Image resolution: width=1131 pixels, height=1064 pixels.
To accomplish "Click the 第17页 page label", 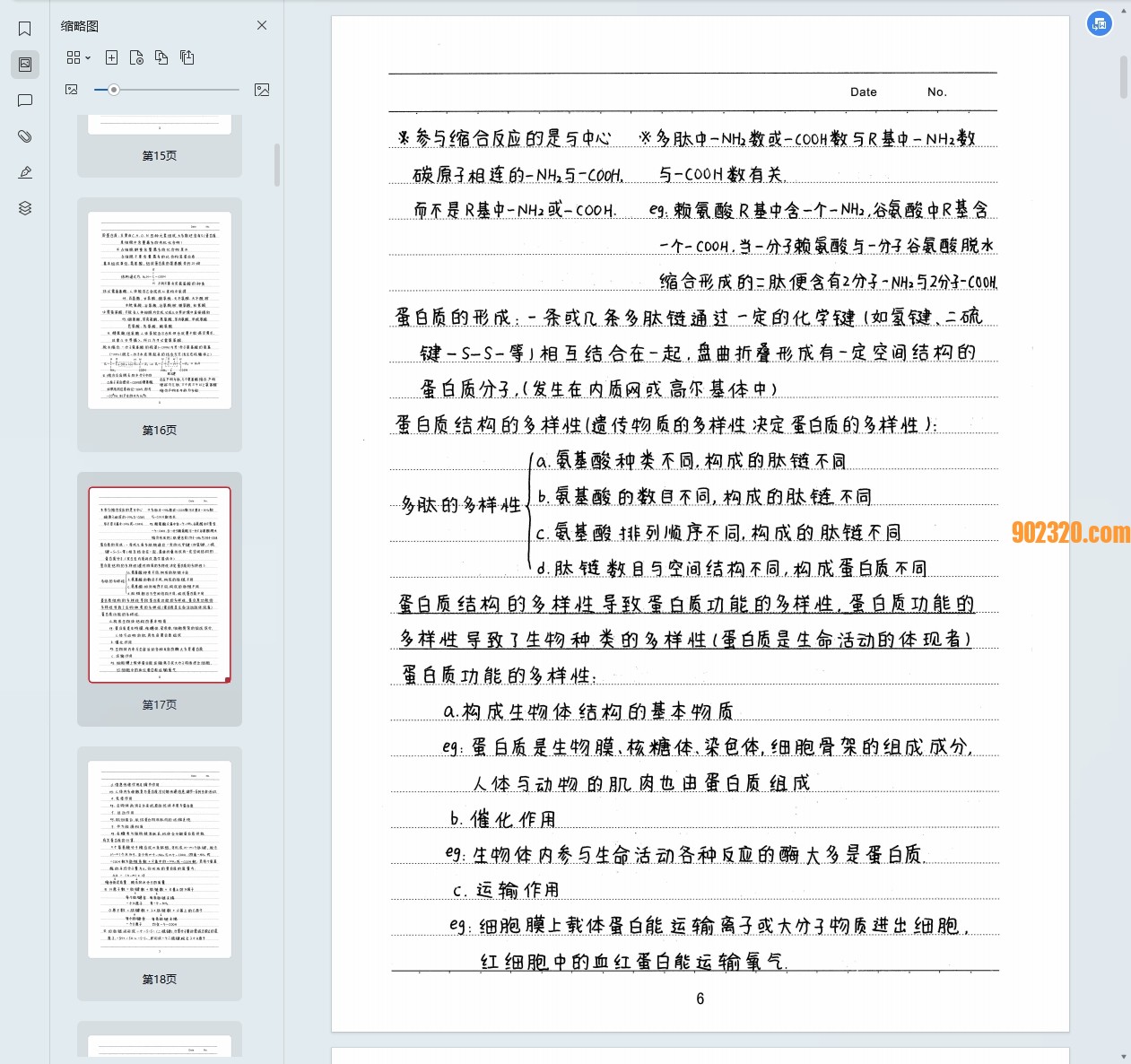I will tap(160, 705).
